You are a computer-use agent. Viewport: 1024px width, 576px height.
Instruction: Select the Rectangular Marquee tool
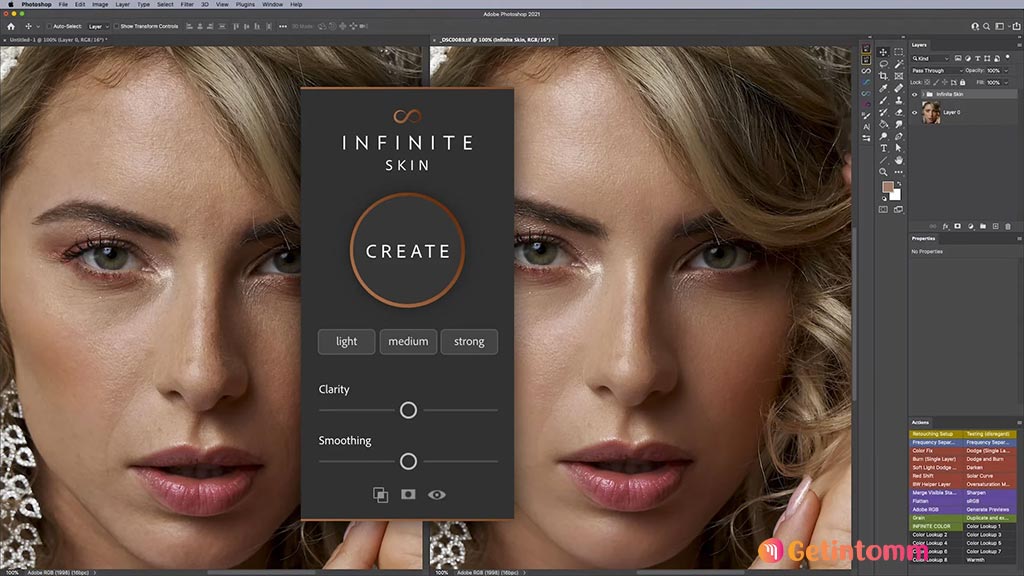point(899,52)
